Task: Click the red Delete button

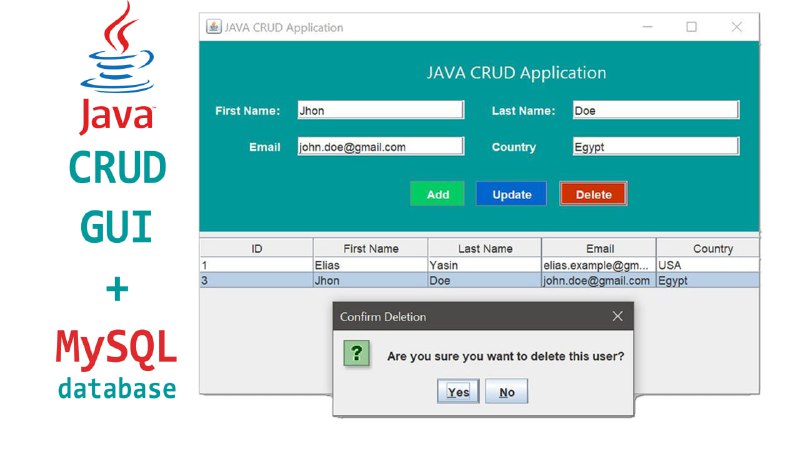Action: [x=593, y=194]
